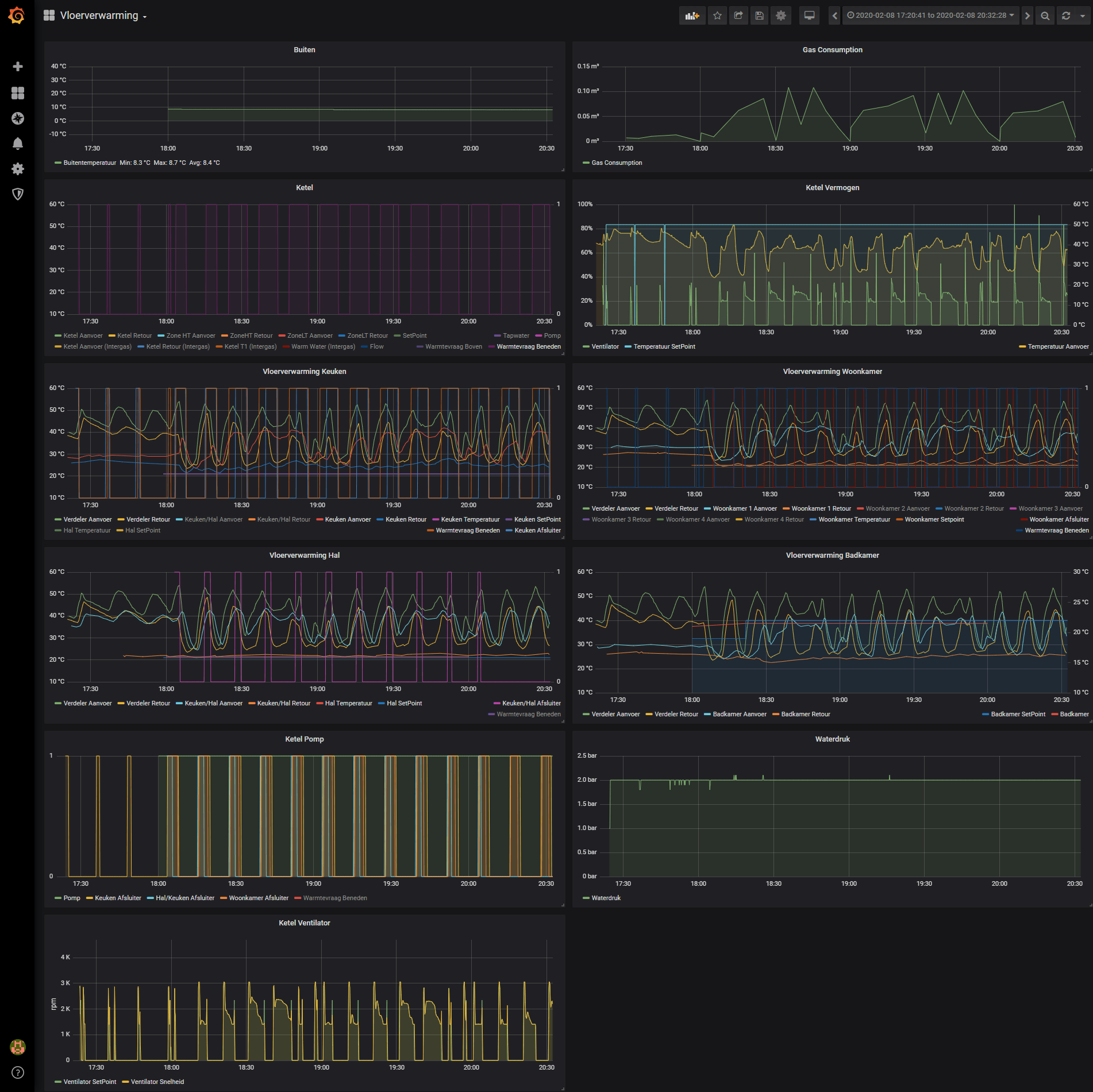Refresh the dashboard
This screenshot has width=1093, height=1092.
coord(1066,16)
